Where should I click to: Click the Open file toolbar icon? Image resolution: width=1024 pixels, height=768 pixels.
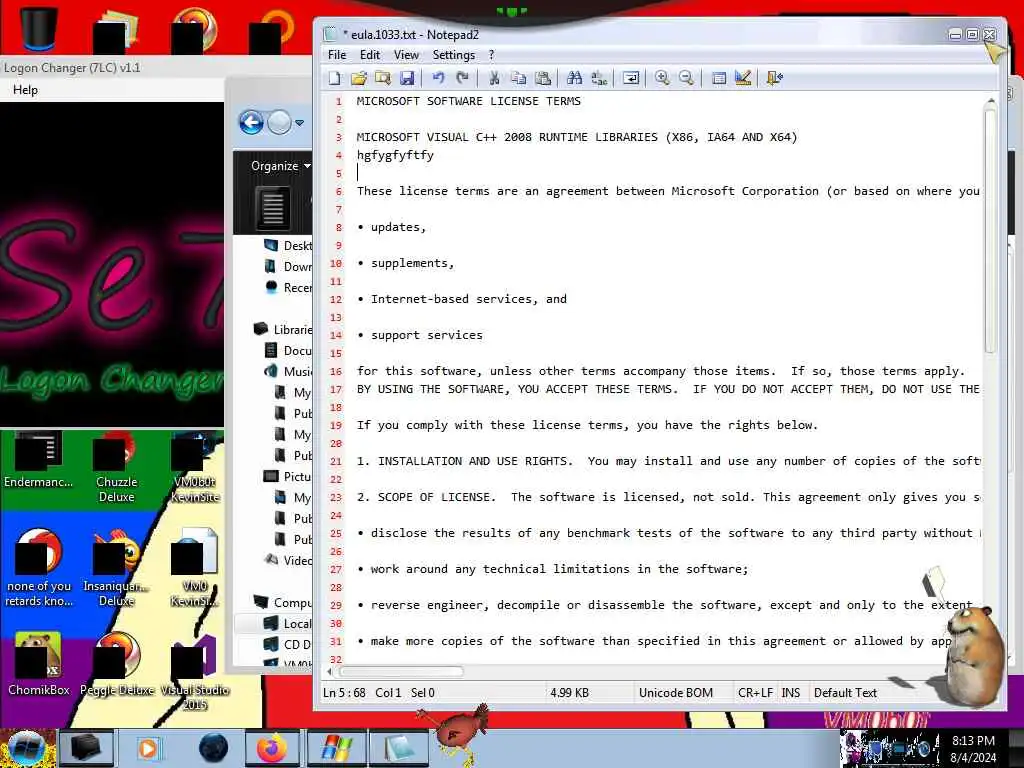point(359,78)
